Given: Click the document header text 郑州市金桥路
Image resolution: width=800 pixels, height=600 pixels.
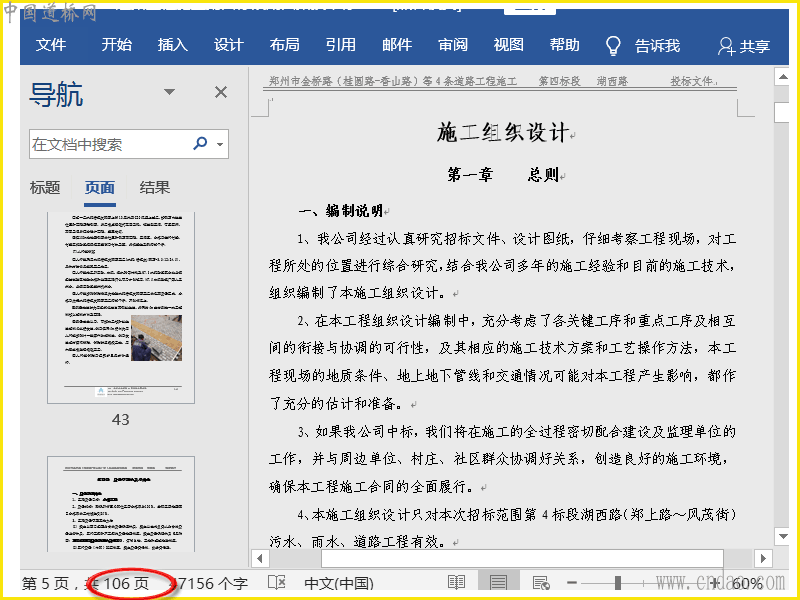Looking at the screenshot, I should (x=393, y=81).
